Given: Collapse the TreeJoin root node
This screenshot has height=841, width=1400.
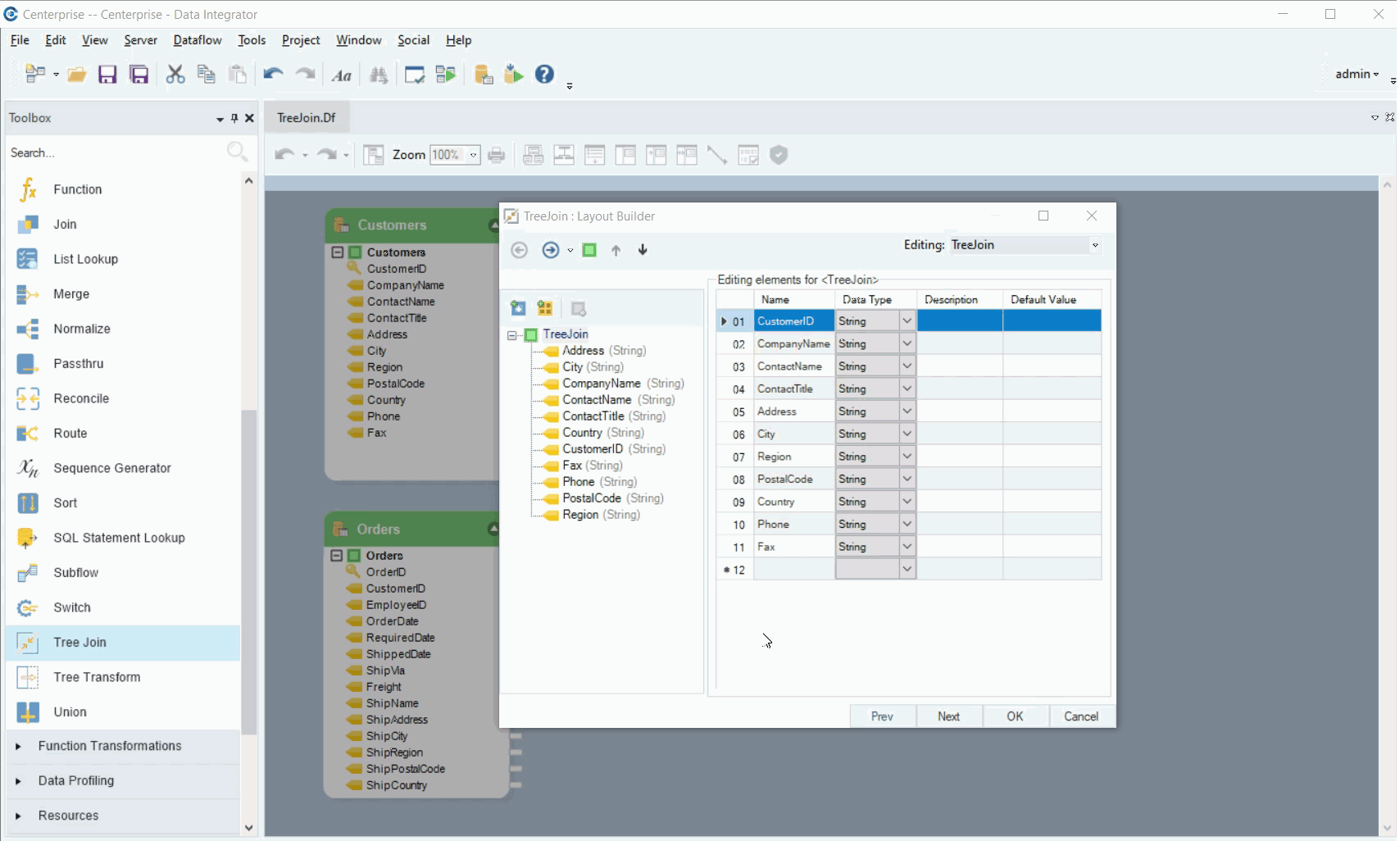Looking at the screenshot, I should coord(512,334).
